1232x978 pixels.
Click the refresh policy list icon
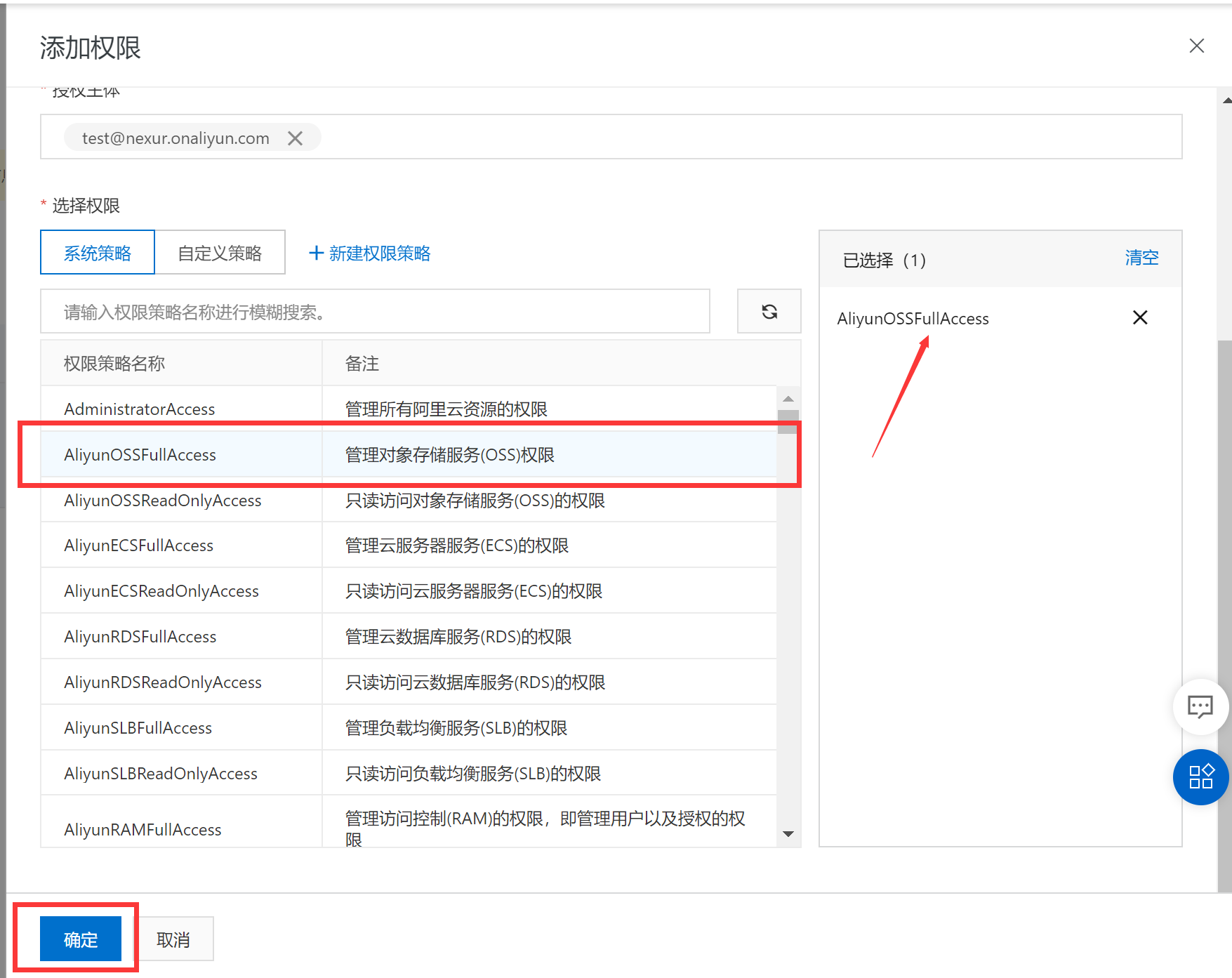pyautogui.click(x=769, y=311)
